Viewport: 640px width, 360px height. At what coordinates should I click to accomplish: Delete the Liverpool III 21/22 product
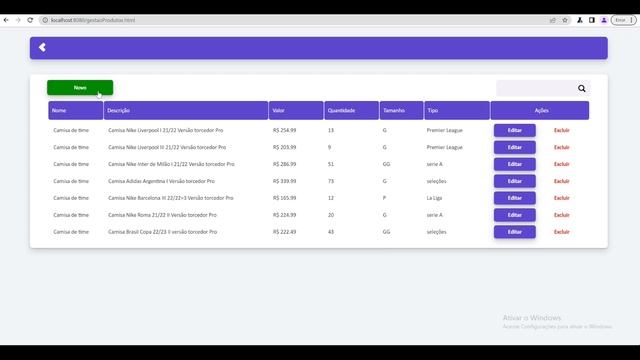point(562,147)
